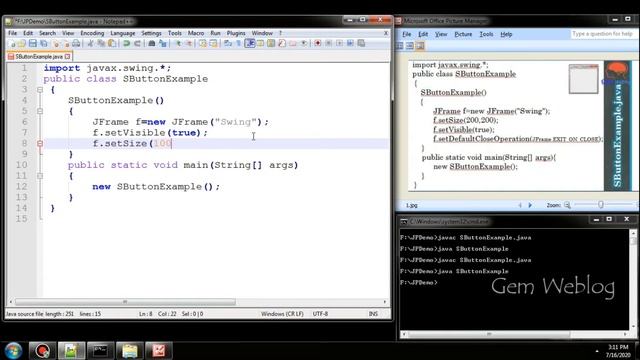640x360 pixels.
Task: Click Windows (CR LF) in status bar
Action: click(282, 313)
